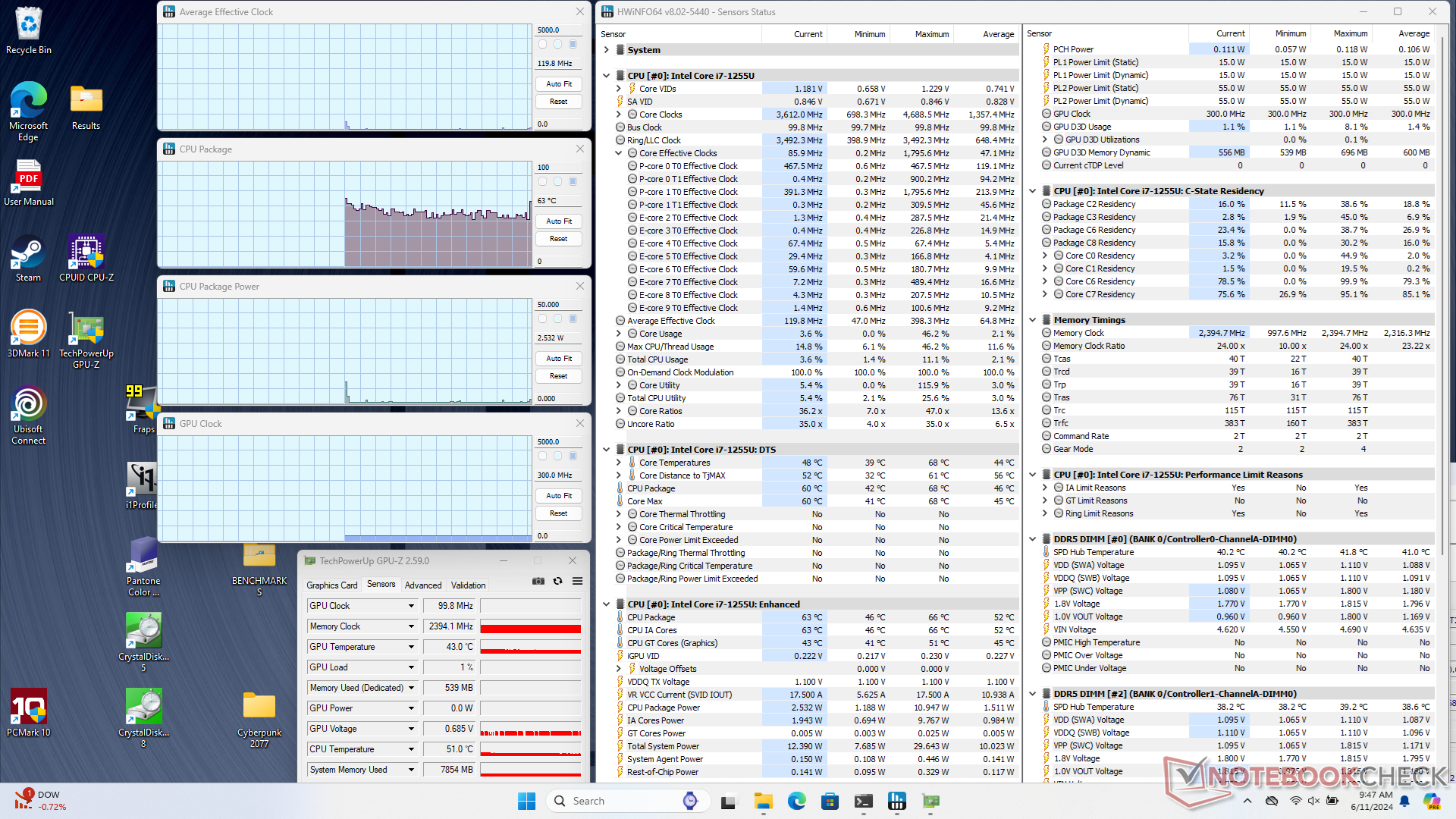Open the Windows Start menu

click(x=526, y=801)
